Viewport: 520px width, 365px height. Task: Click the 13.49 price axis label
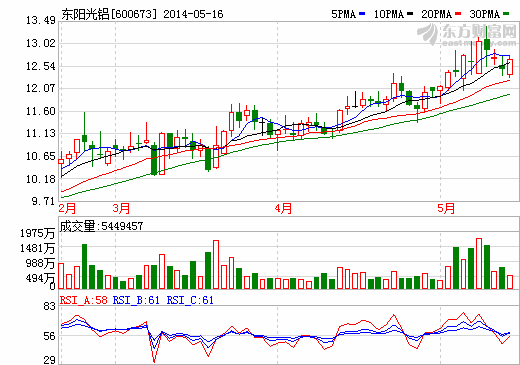41,21
